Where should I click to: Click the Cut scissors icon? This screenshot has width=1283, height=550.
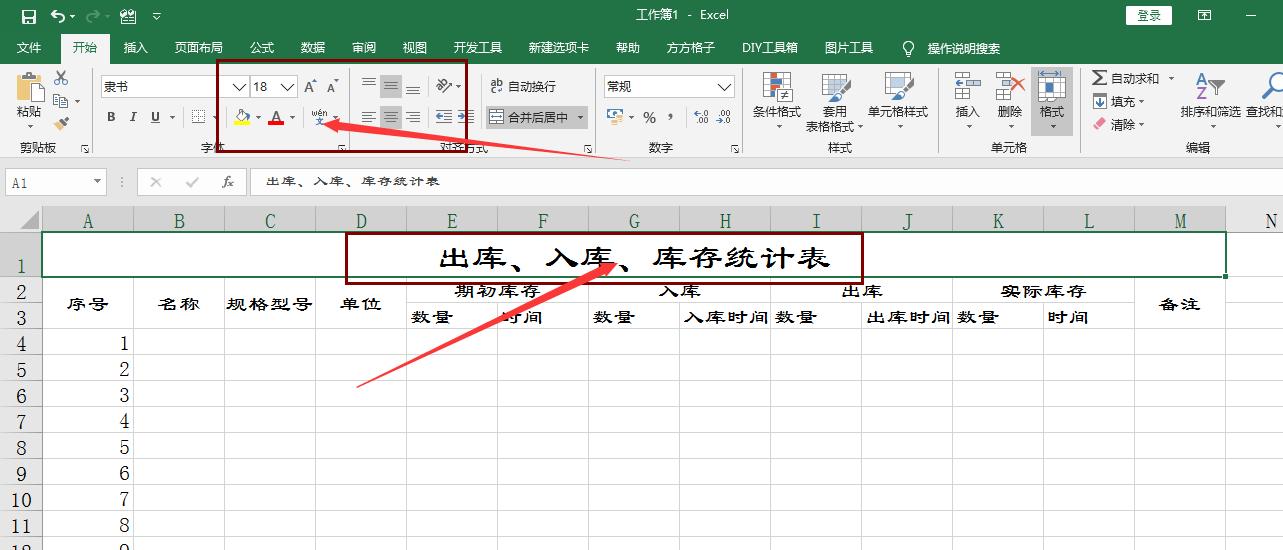61,78
